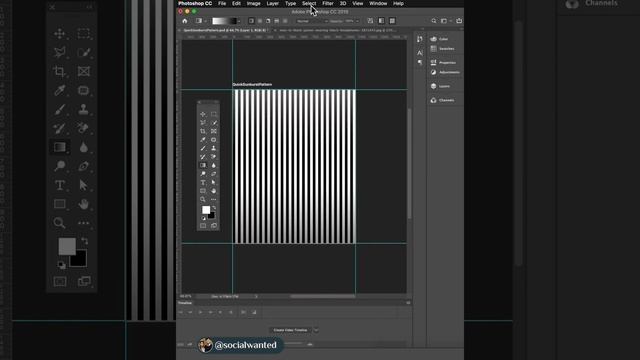This screenshot has width=640, height=360.
Task: Open workspace switcher dropdown
Action: [445, 21]
